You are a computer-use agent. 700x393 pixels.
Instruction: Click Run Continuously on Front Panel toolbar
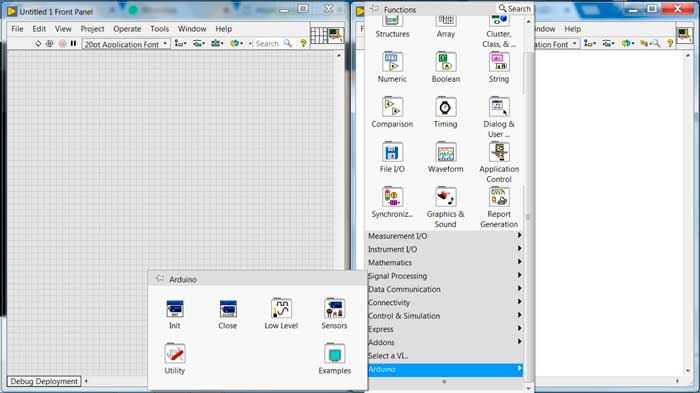pyautogui.click(x=50, y=43)
